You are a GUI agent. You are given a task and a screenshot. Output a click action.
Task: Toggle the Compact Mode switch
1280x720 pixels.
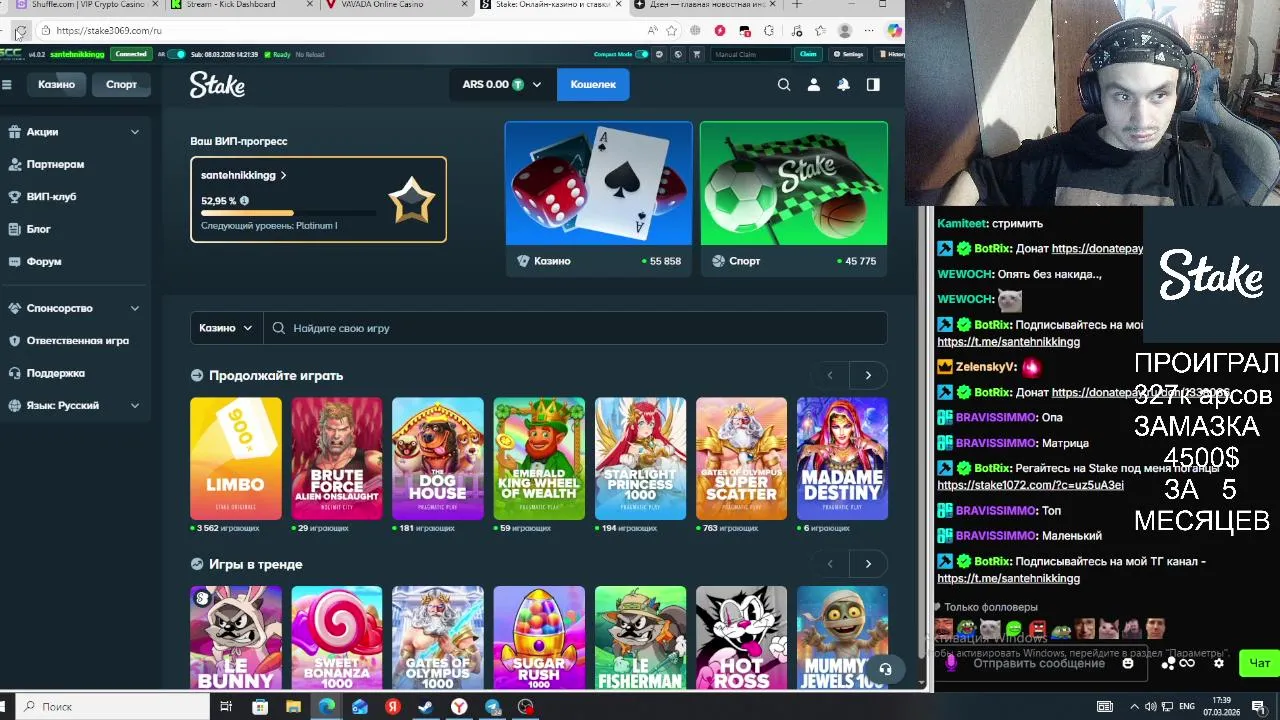[642, 54]
